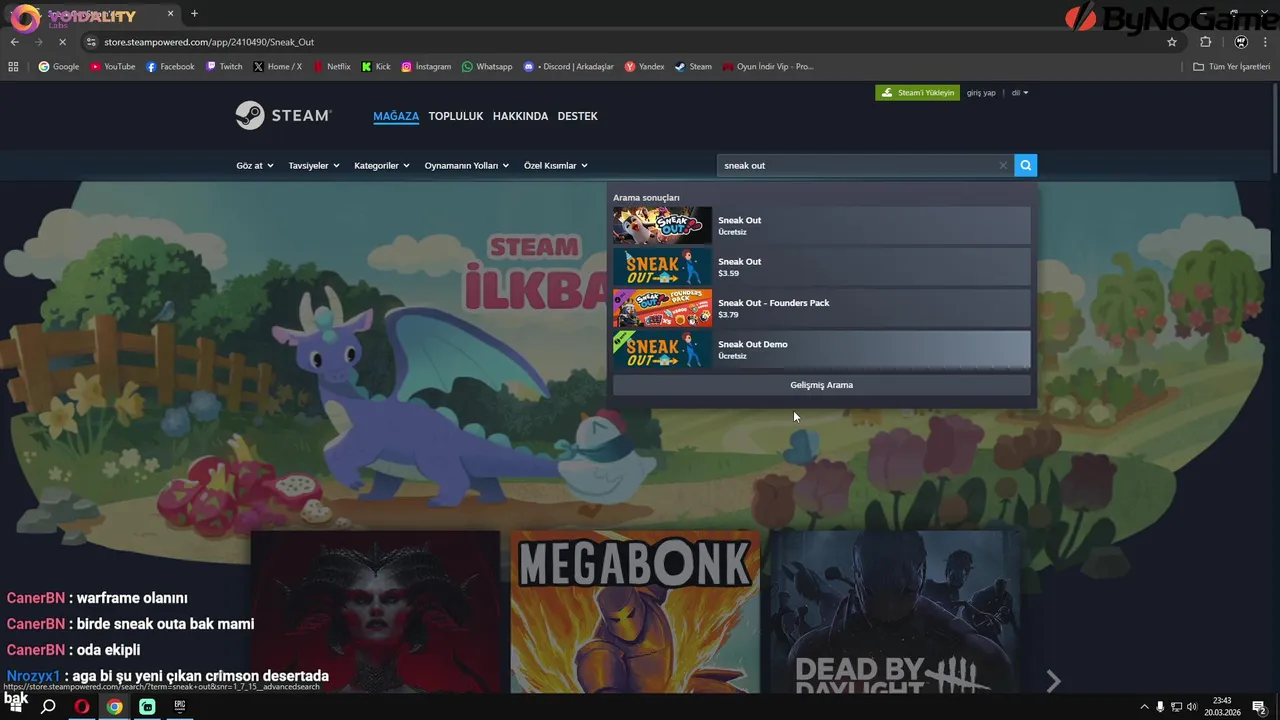Select Sneak Out - Founders Pack result

pos(821,308)
